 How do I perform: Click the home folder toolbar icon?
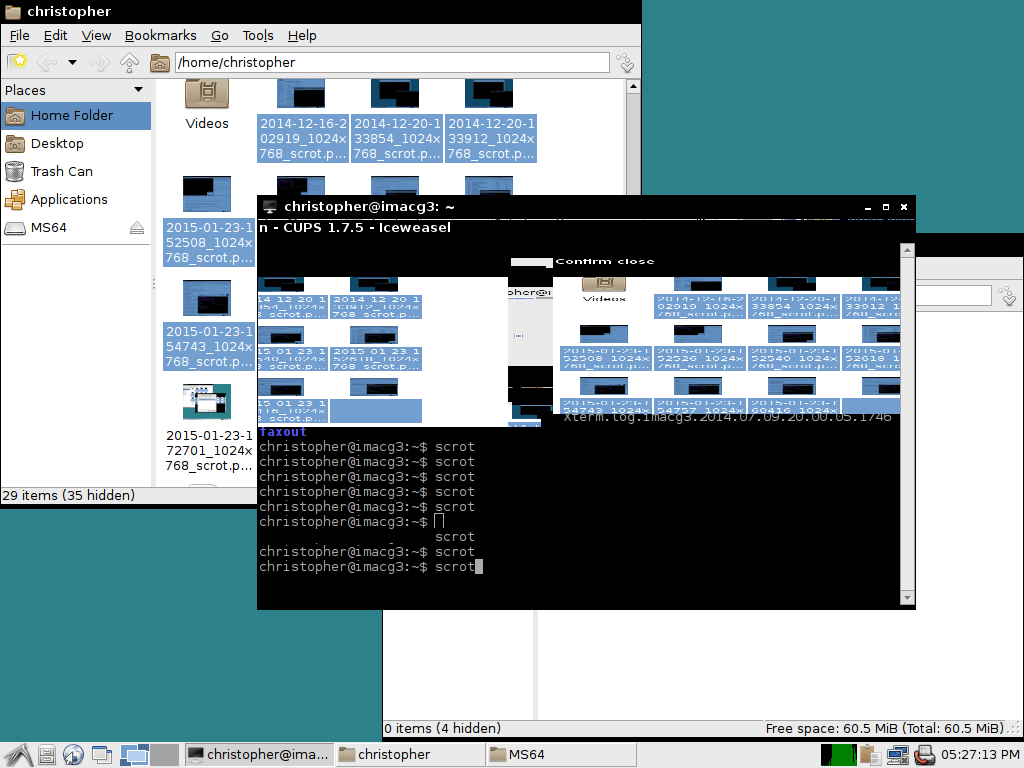point(159,62)
